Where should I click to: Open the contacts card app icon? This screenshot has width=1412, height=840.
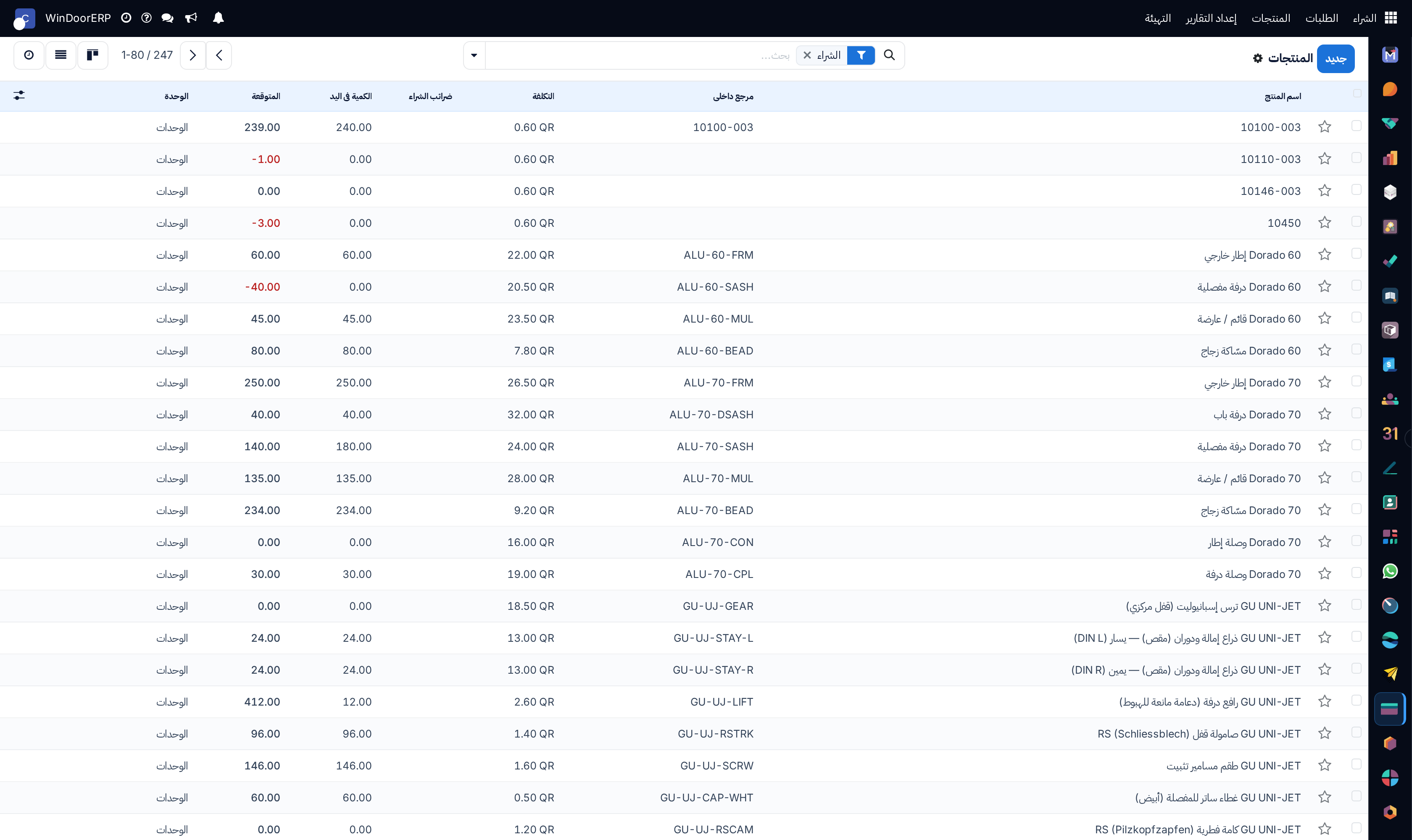(x=1390, y=503)
